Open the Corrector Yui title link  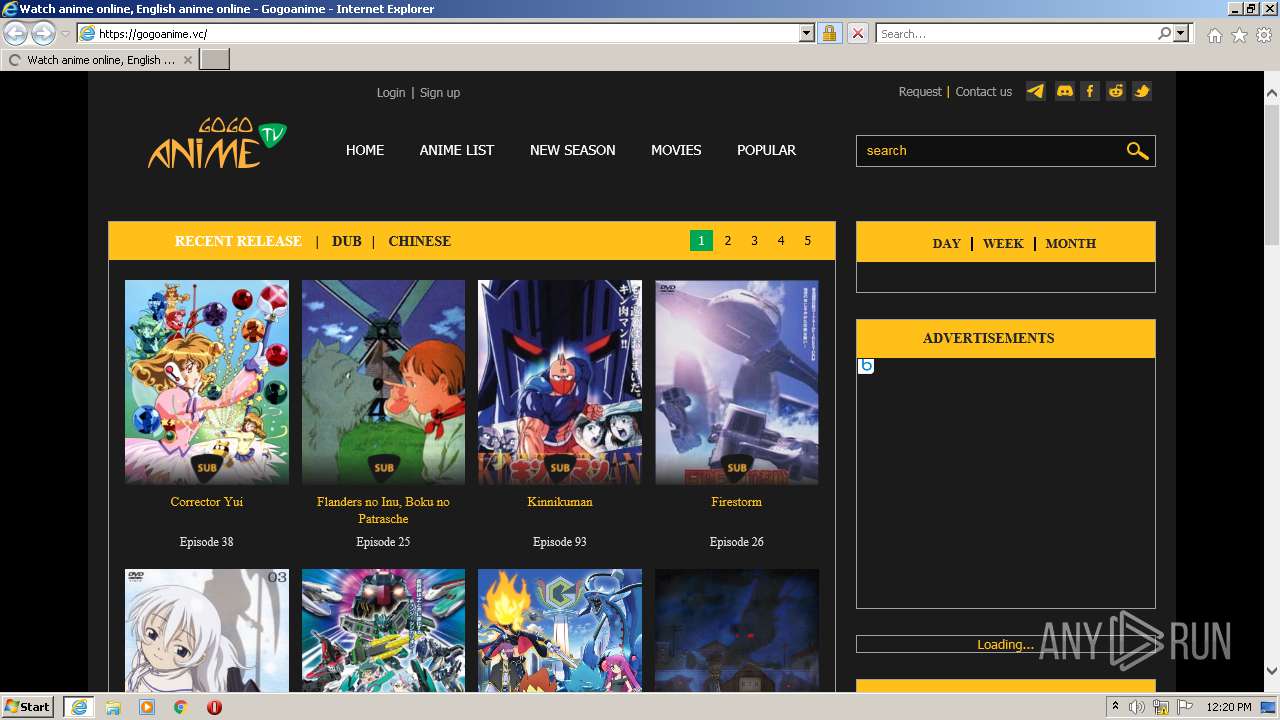pos(207,502)
